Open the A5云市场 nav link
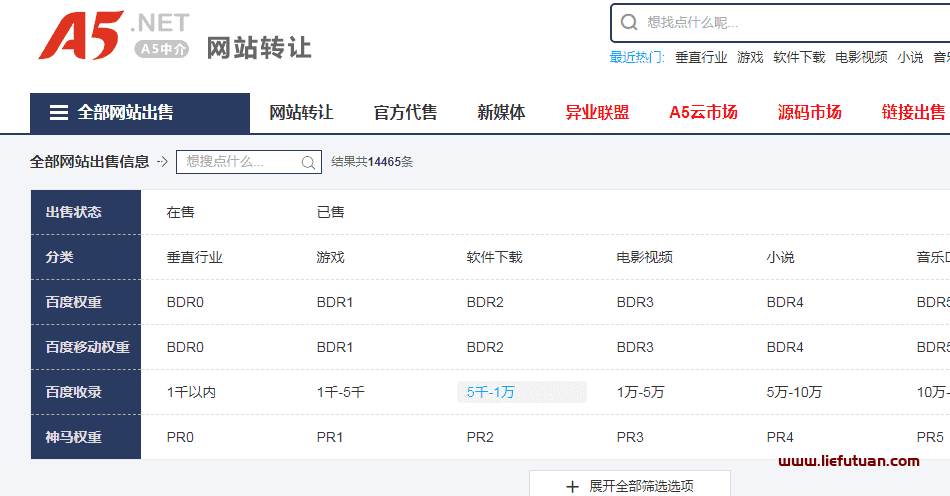This screenshot has width=950, height=496. click(x=703, y=113)
